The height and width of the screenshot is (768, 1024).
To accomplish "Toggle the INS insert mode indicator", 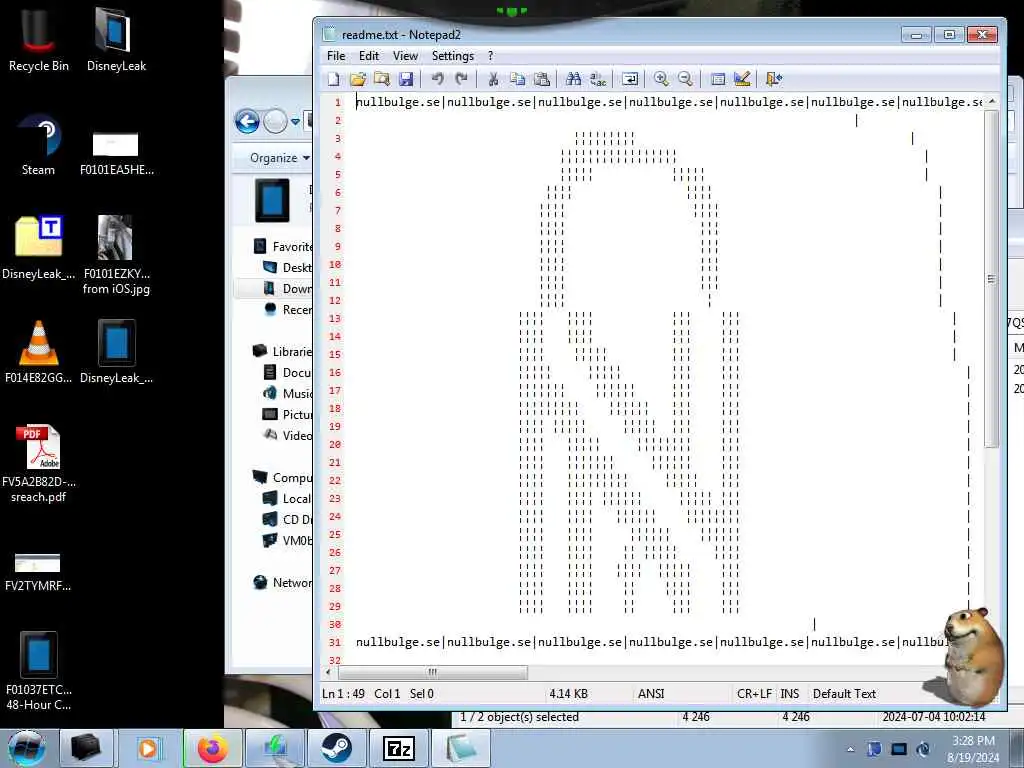I will pyautogui.click(x=790, y=694).
